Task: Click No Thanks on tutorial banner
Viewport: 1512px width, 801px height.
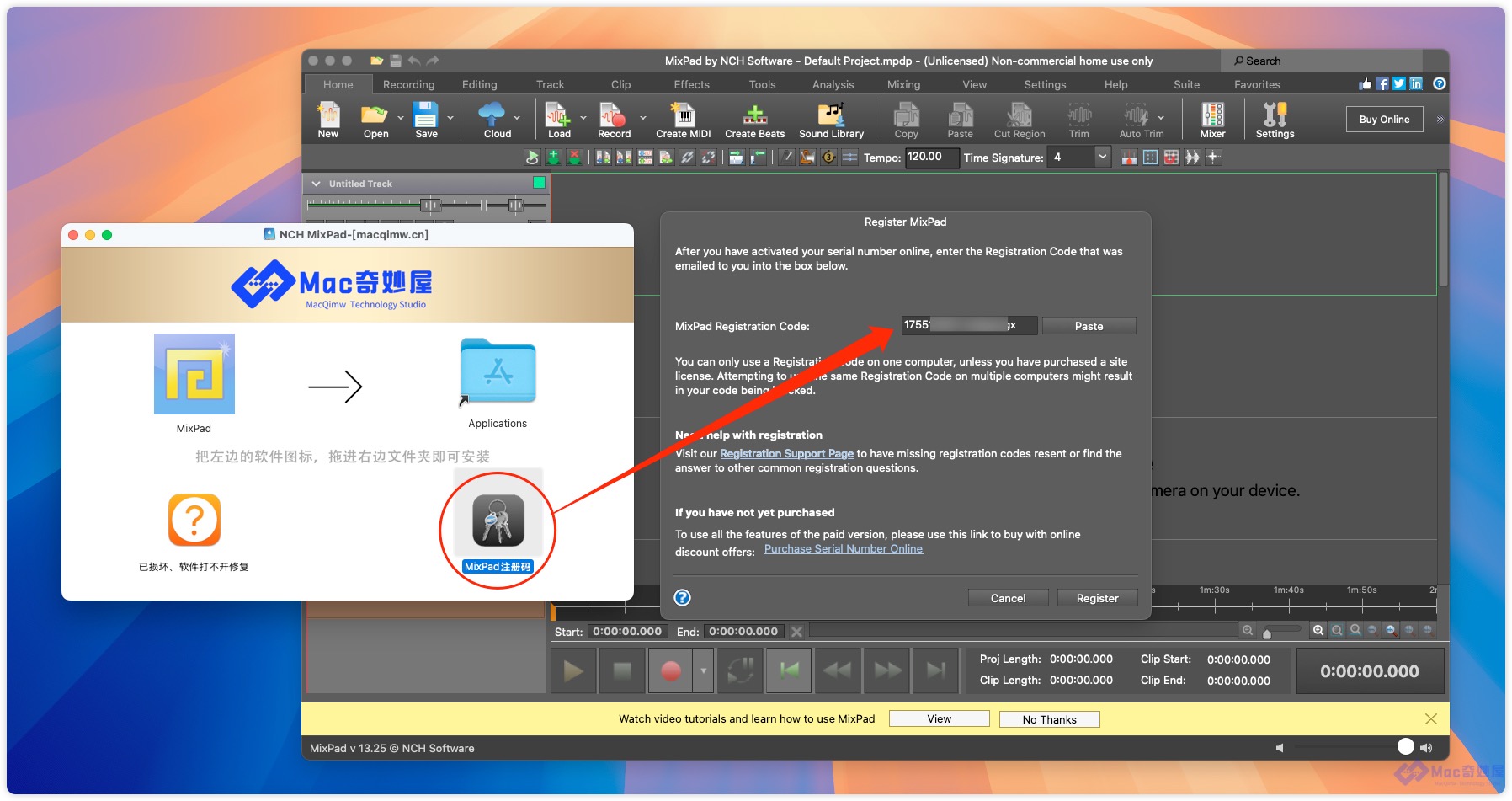Action: [x=1049, y=719]
